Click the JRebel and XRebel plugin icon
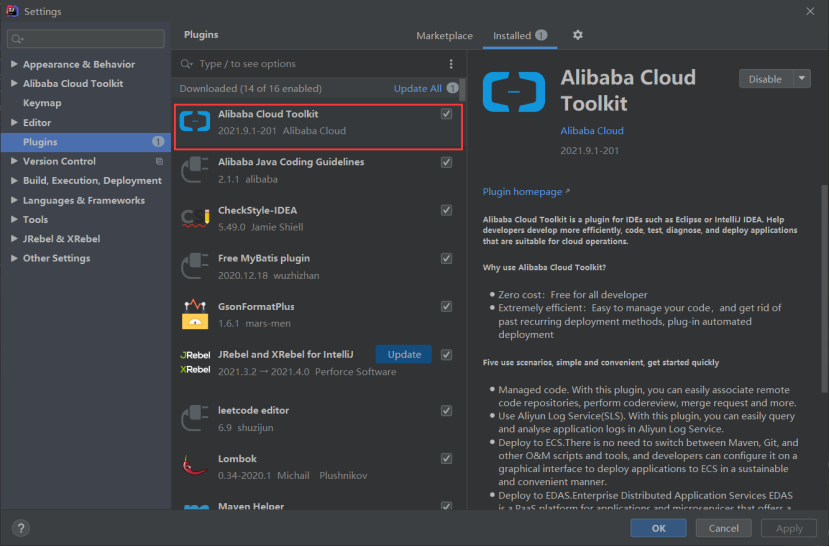The height and width of the screenshot is (547, 830). [195, 362]
